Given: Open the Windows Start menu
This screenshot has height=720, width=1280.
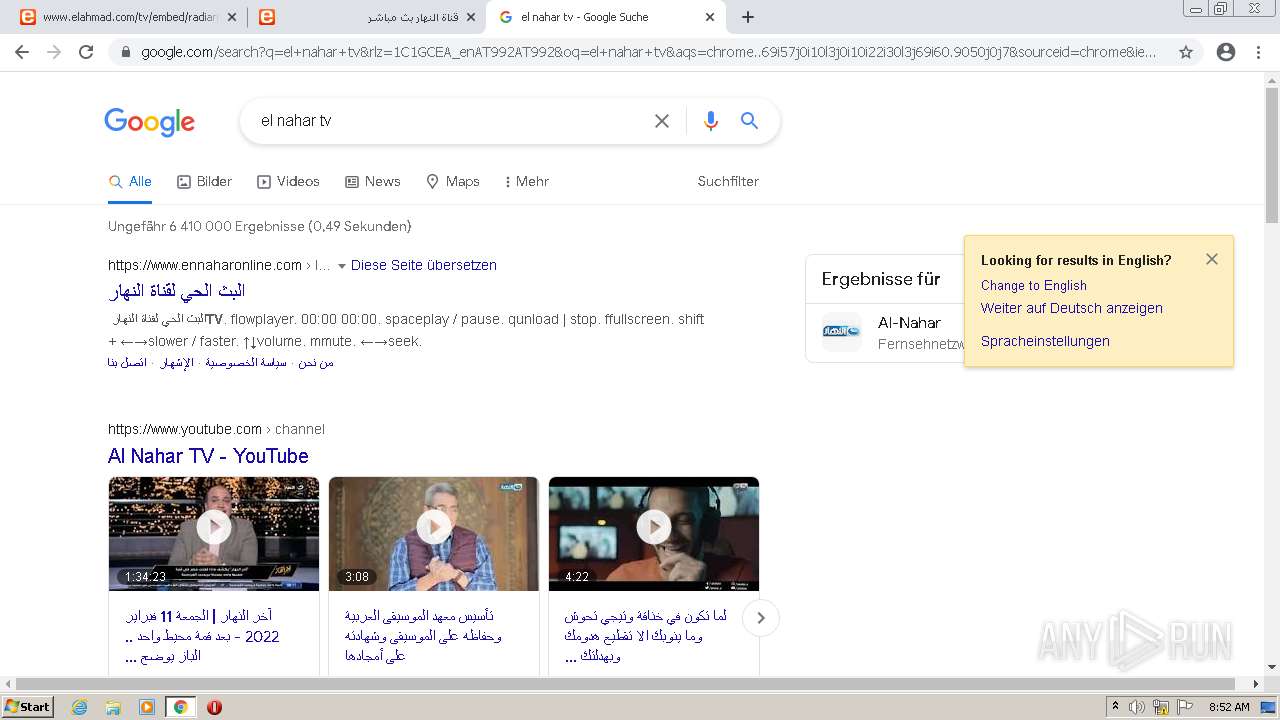Looking at the screenshot, I should coord(27,707).
